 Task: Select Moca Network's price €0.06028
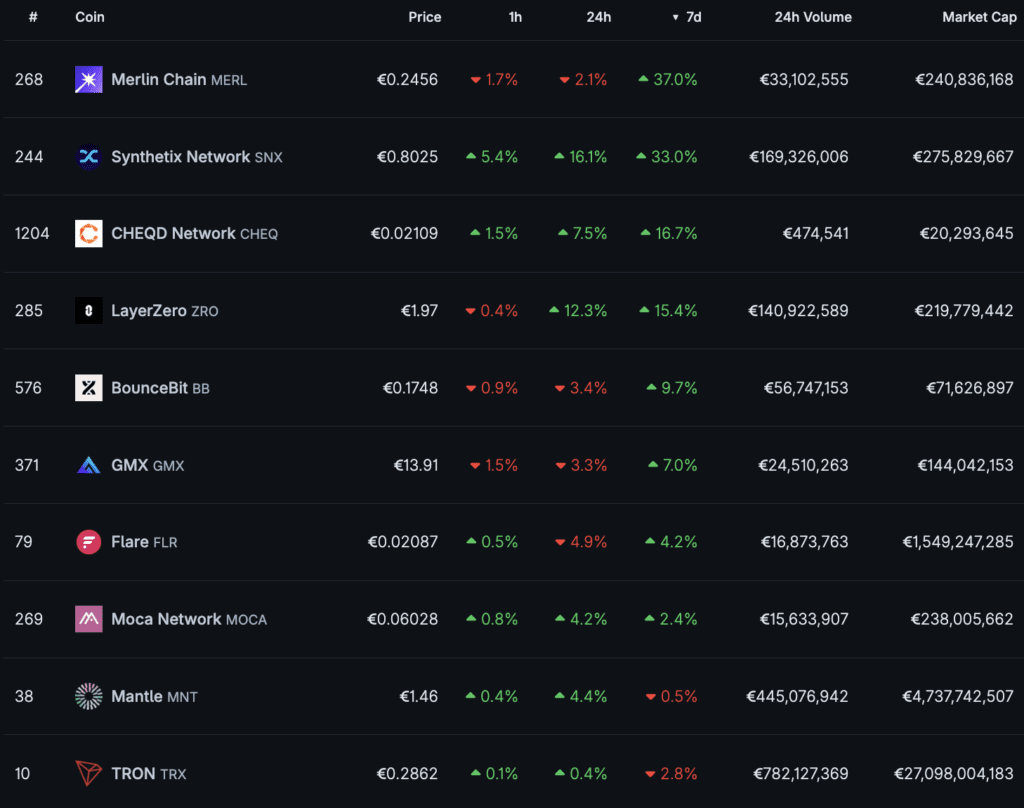402,619
